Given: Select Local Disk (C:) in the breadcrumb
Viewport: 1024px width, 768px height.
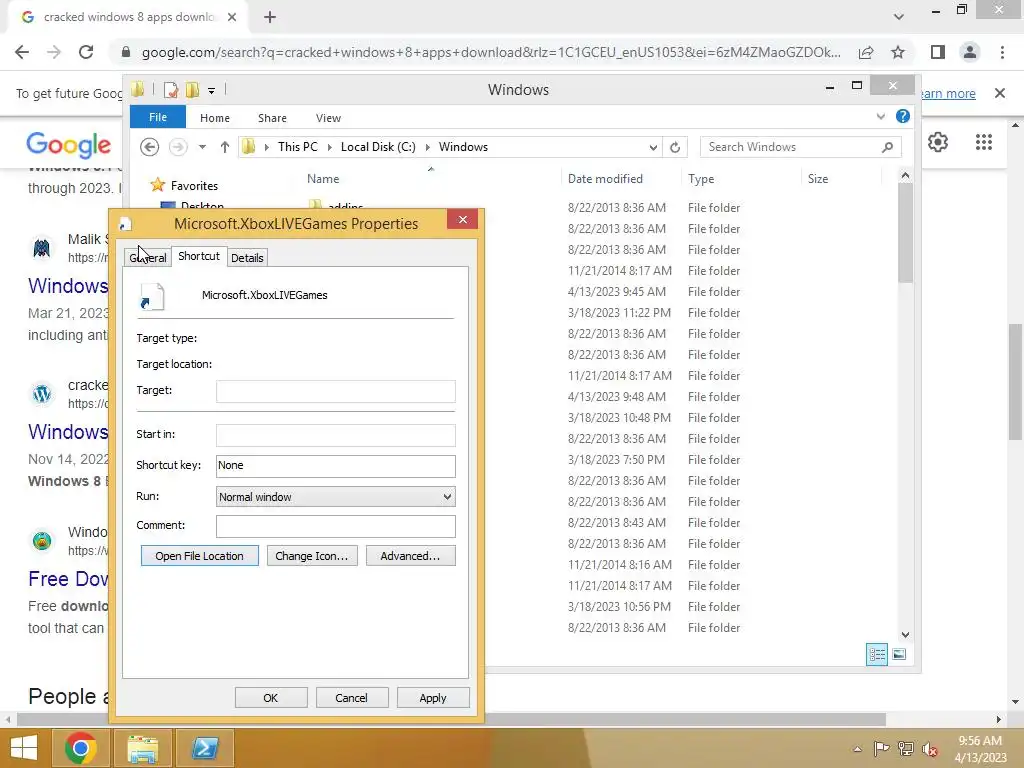Looking at the screenshot, I should click(378, 147).
